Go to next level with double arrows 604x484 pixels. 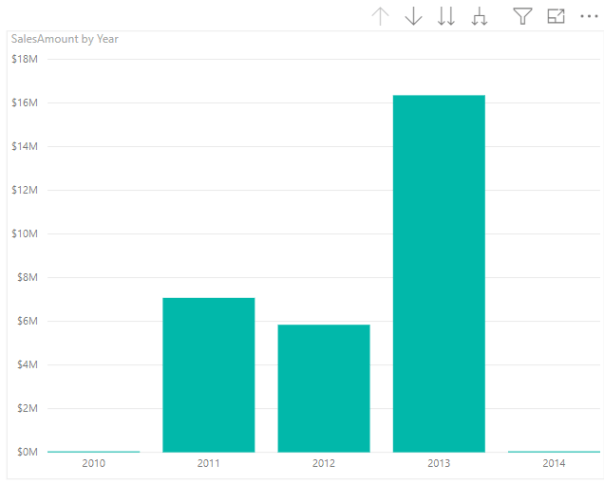click(446, 16)
